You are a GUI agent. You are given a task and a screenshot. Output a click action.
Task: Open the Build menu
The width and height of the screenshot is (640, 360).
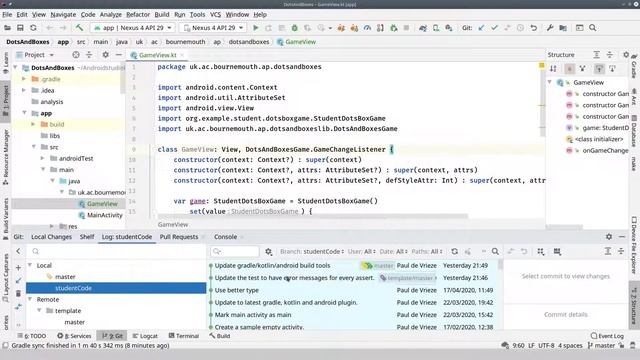pyautogui.click(x=162, y=14)
